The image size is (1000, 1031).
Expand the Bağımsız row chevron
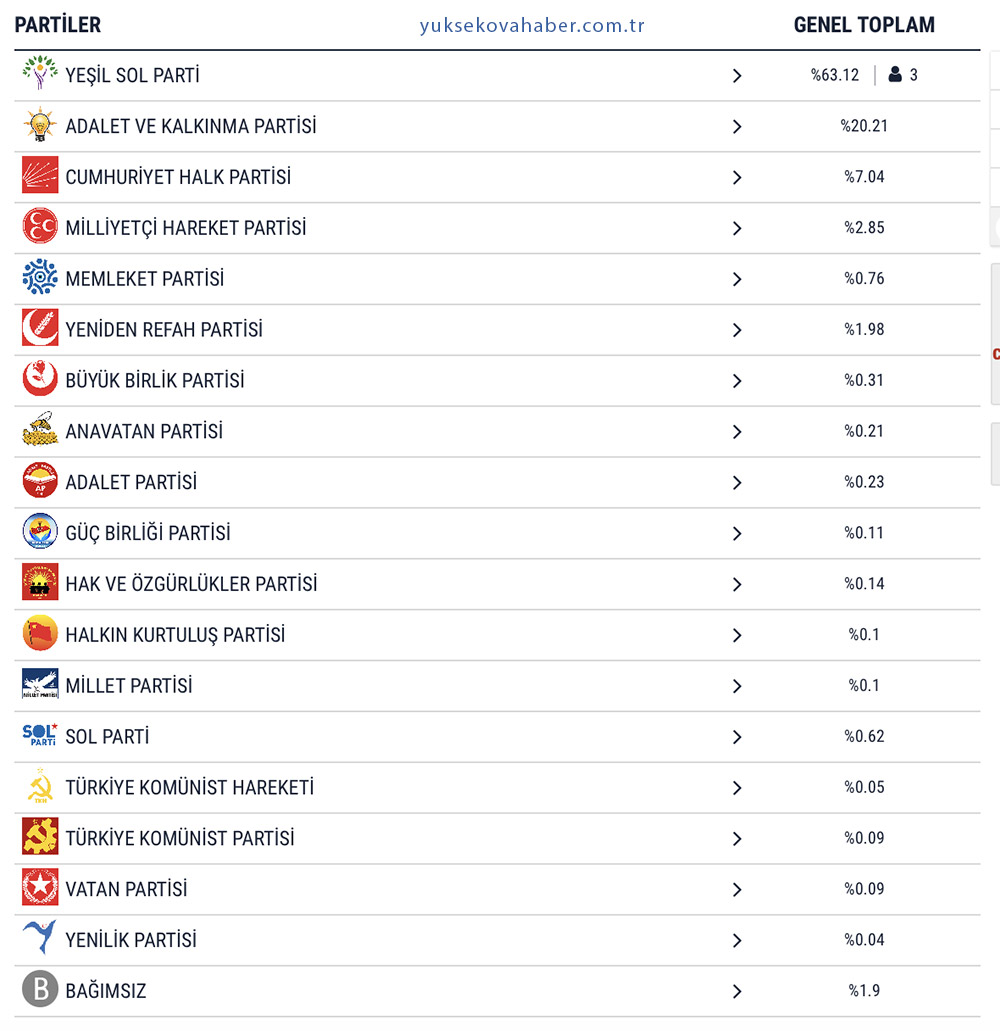[737, 992]
